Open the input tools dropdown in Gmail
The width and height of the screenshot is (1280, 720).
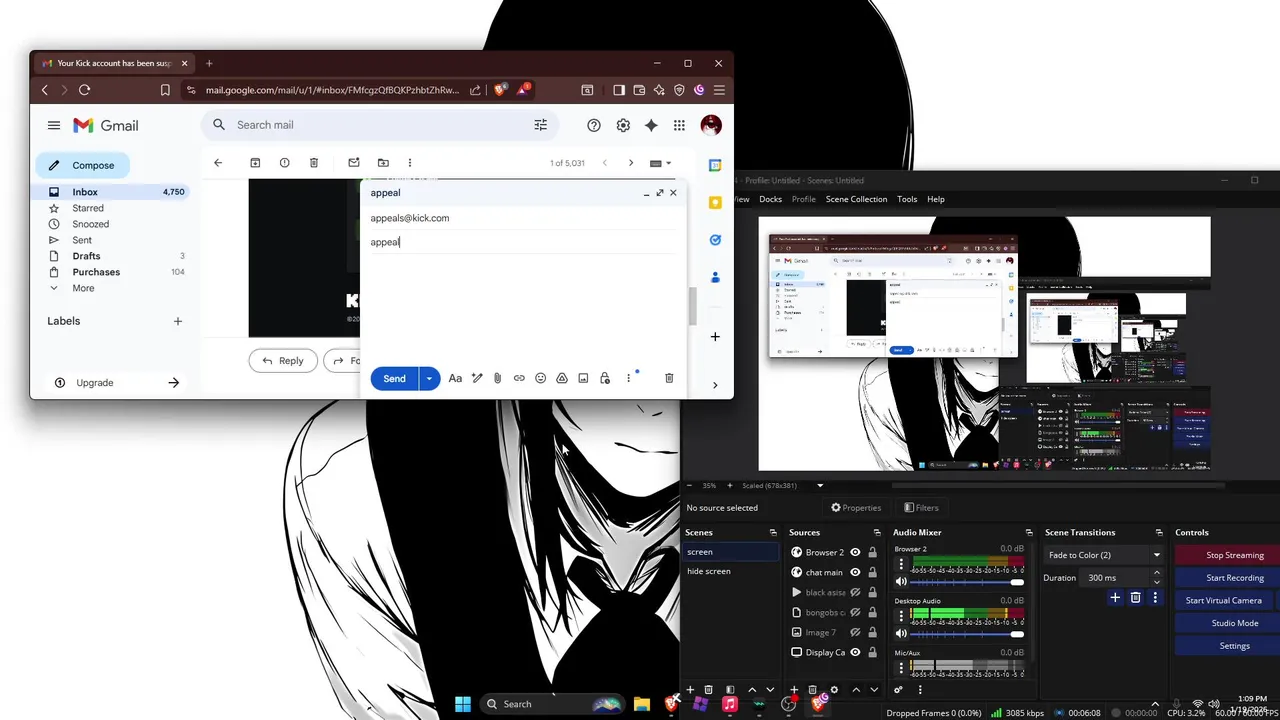(661, 163)
